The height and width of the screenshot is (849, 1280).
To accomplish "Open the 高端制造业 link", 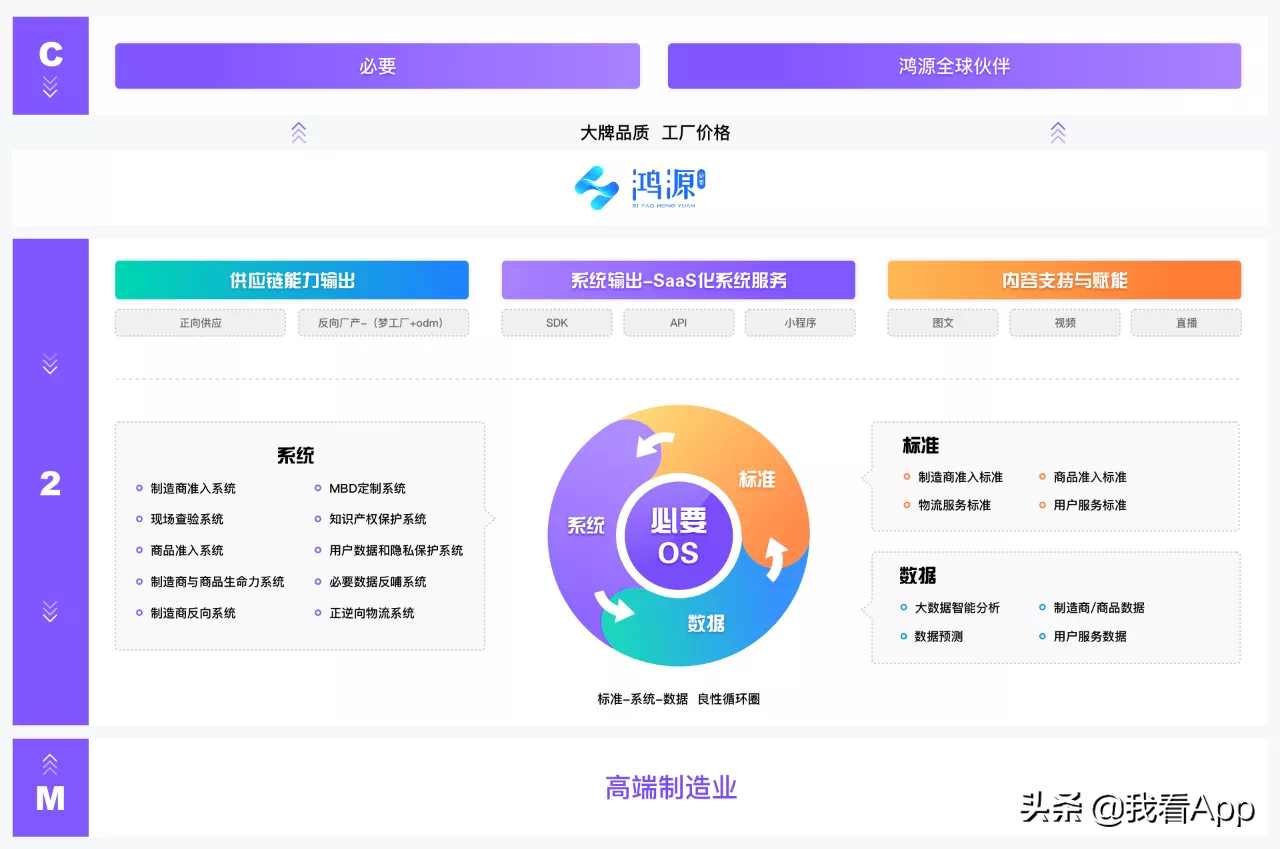I will coord(670,788).
